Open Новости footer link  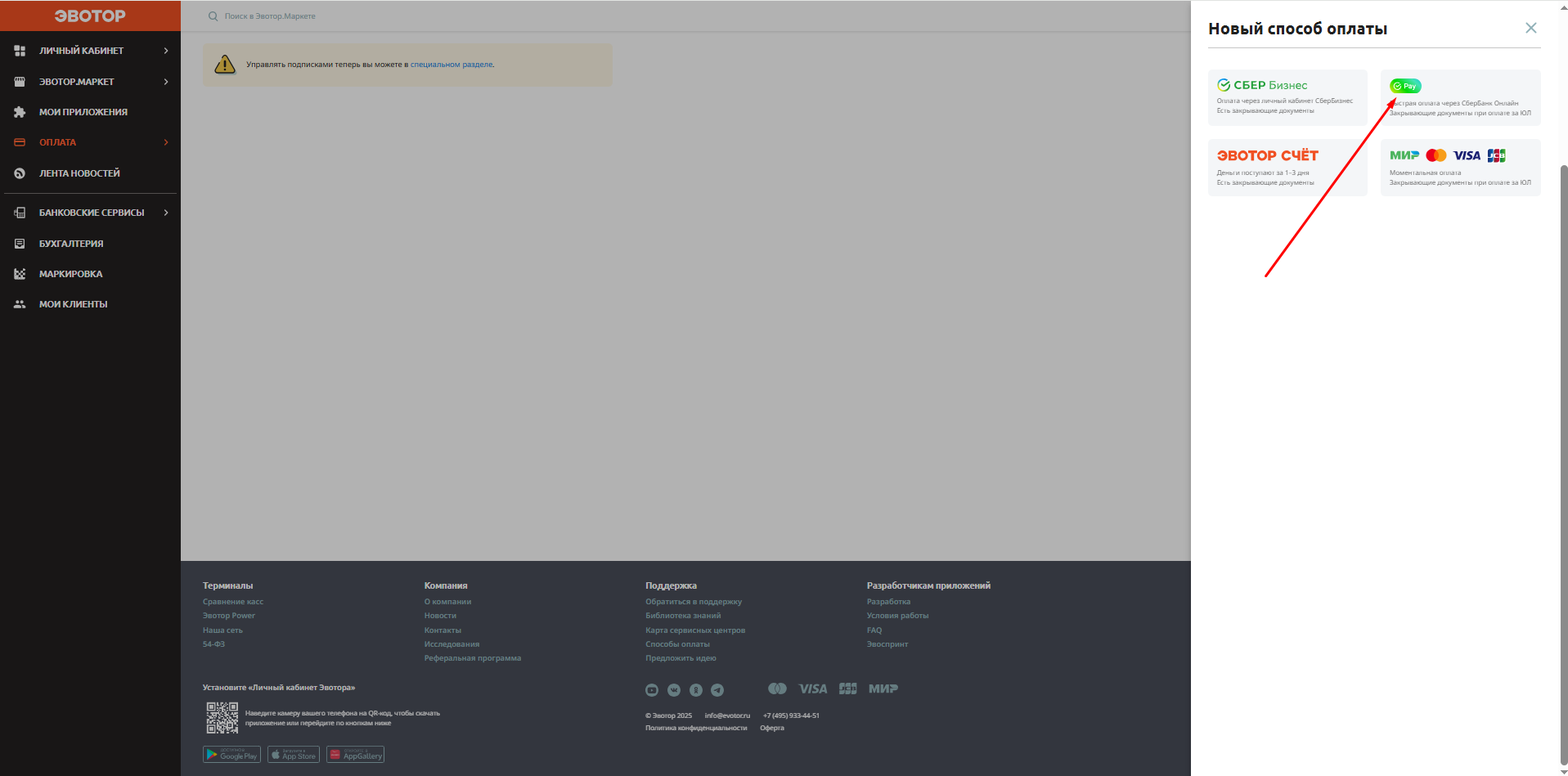pyautogui.click(x=440, y=616)
